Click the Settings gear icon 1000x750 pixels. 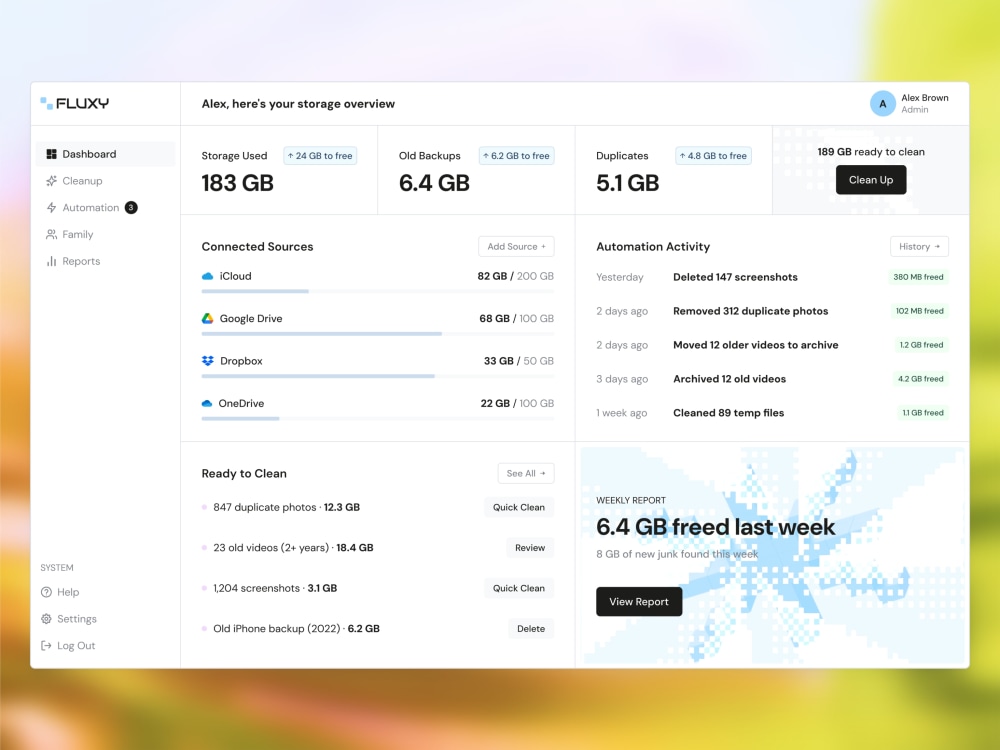tap(46, 619)
